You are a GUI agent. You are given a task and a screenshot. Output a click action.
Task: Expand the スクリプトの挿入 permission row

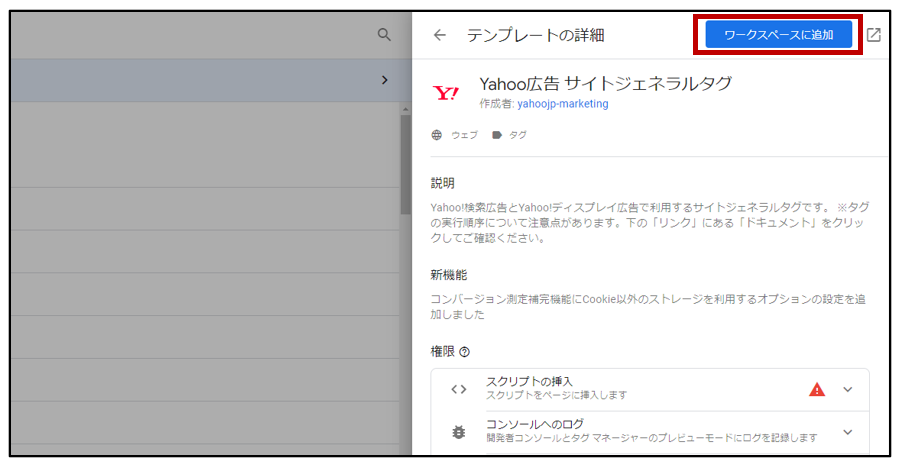coord(848,389)
